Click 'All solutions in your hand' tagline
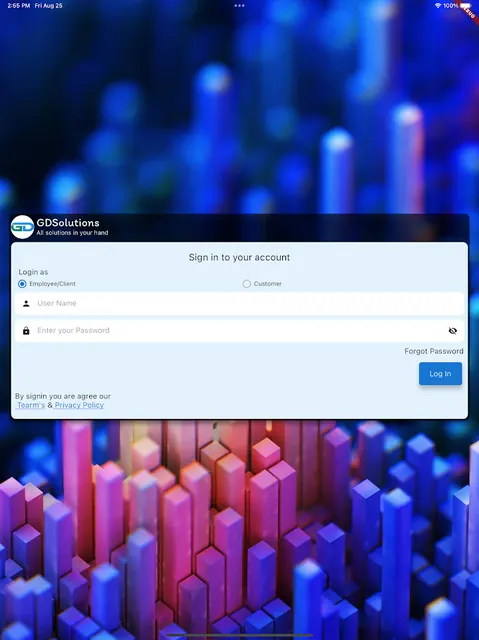The image size is (479, 640). [x=72, y=233]
